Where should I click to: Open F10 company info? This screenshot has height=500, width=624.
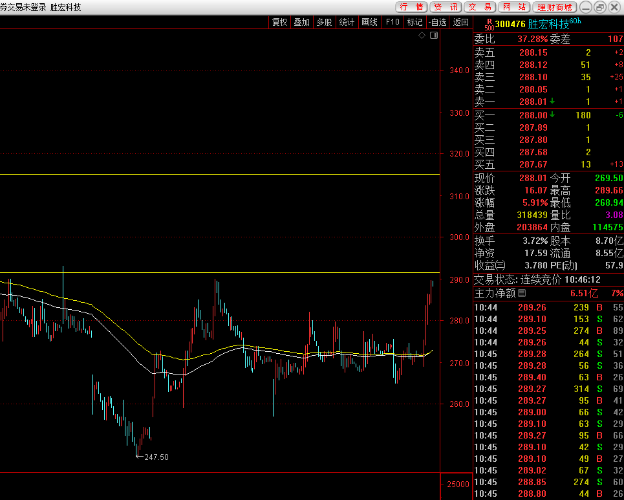(x=392, y=22)
